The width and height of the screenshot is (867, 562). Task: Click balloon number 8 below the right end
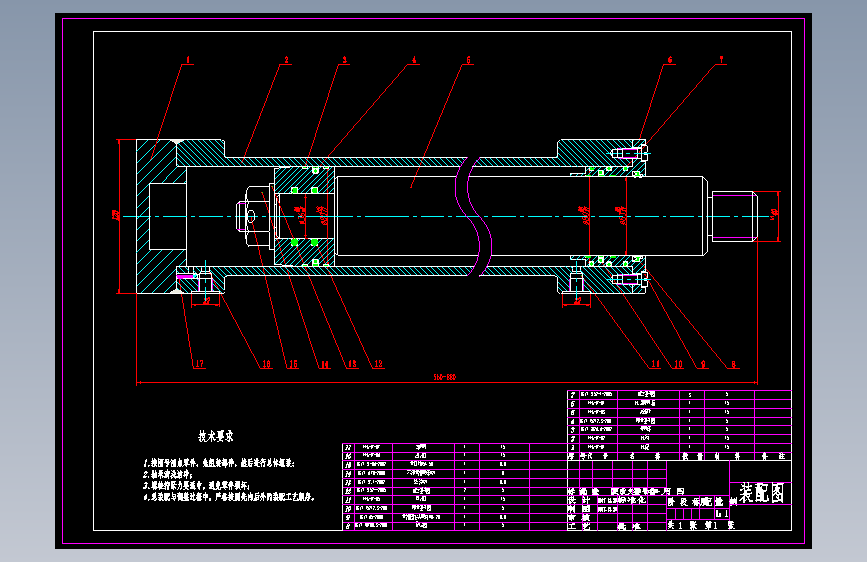click(734, 364)
